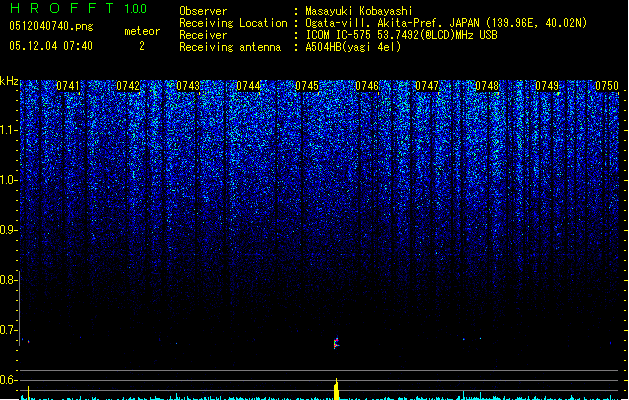This screenshot has height=400, width=629.
Task: Click the 0.9 kHz axis label
Action: tap(9, 230)
